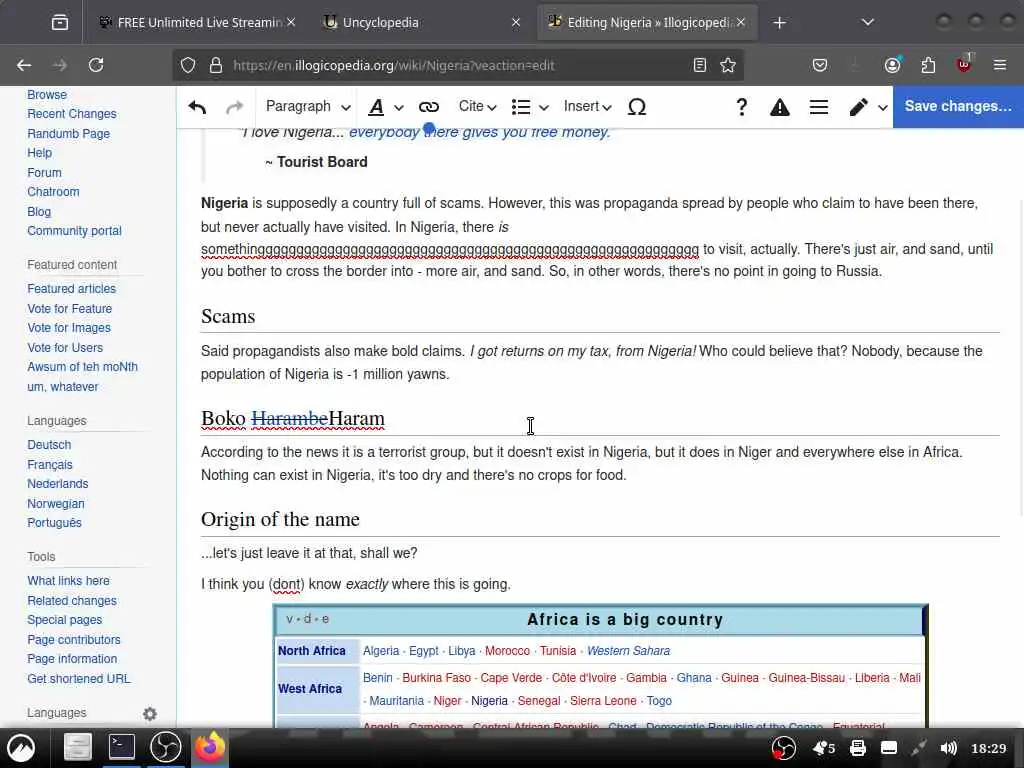This screenshot has height=768, width=1024.
Task: Open Firefox application menu
Action: coord(999,65)
